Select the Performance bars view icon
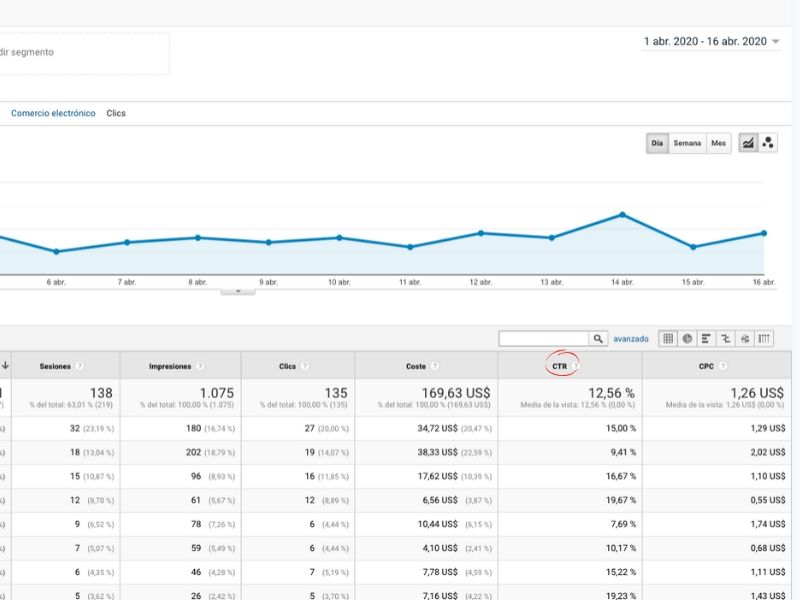The height and width of the screenshot is (600, 800). [706, 338]
